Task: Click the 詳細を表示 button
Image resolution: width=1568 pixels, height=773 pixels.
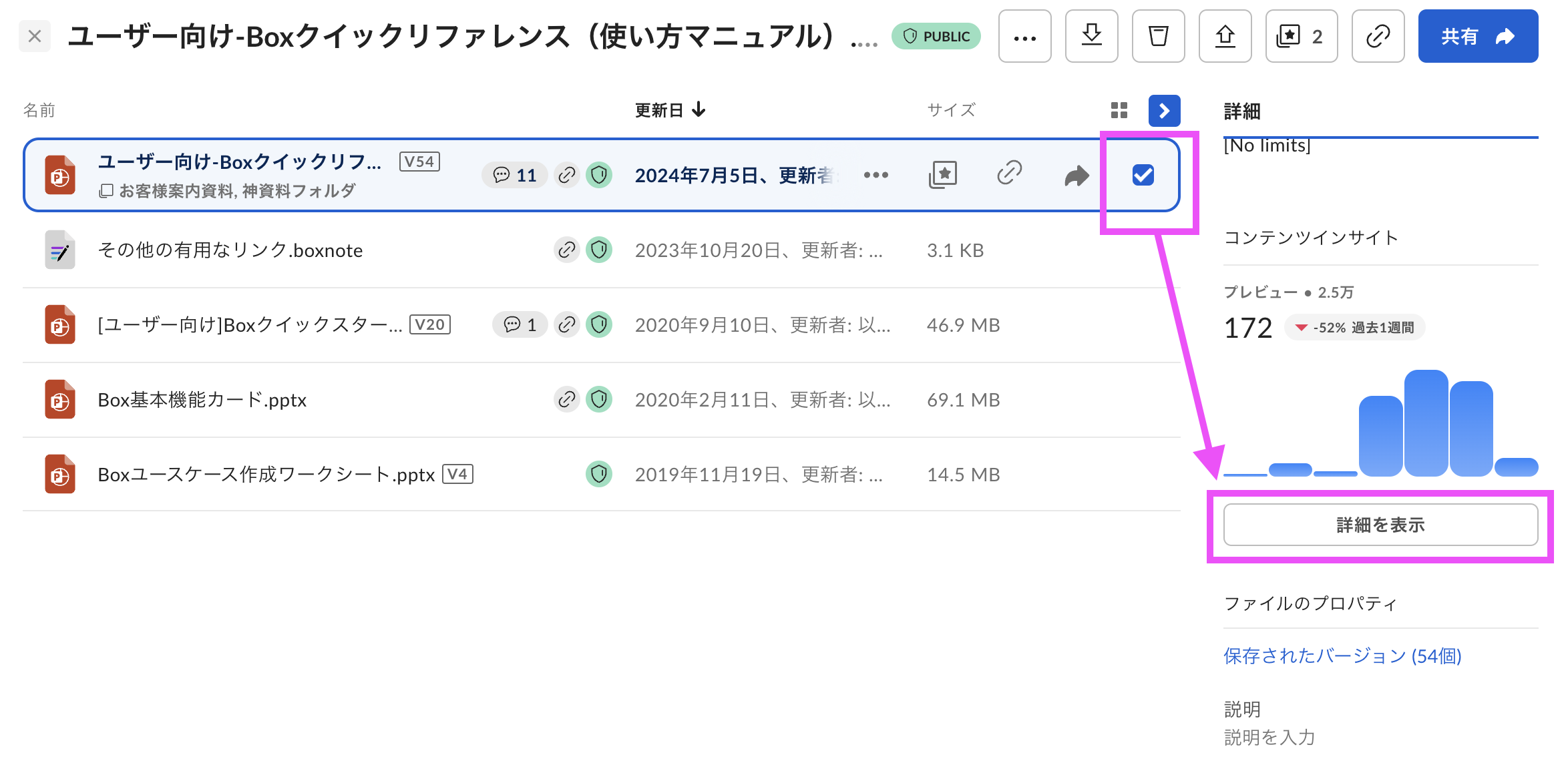Action: coord(1380,525)
